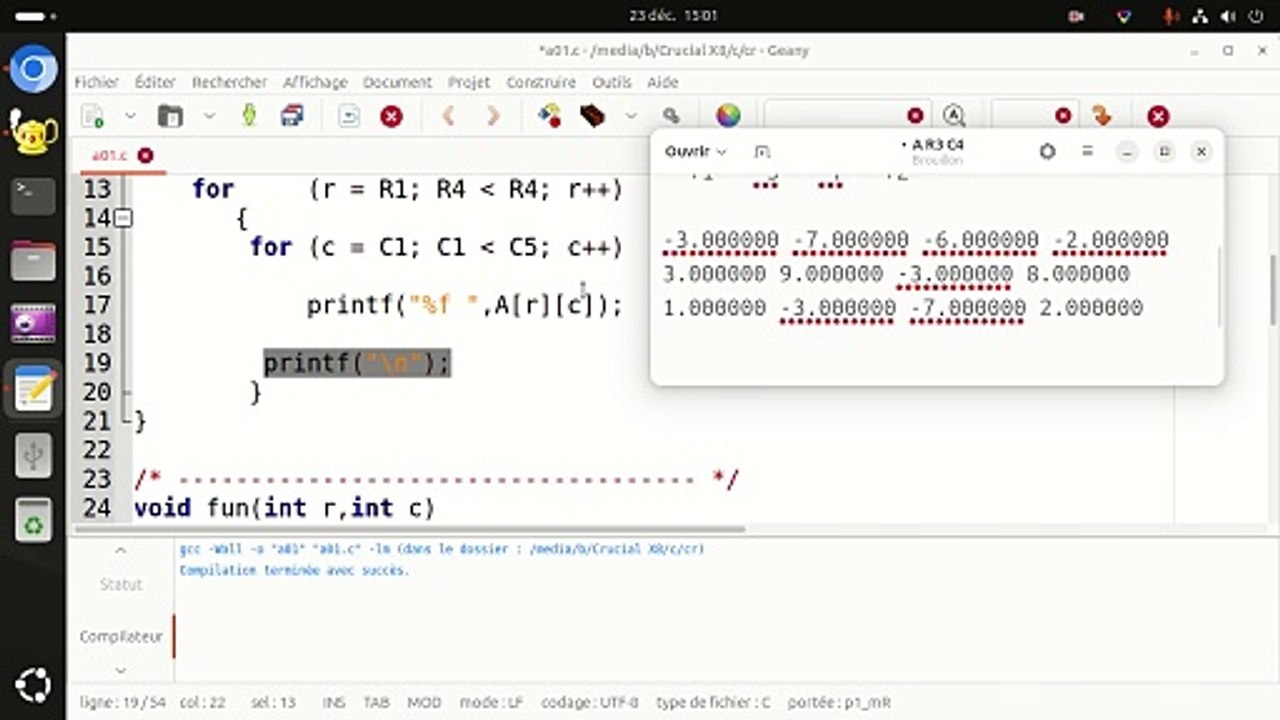Close the a01.c tab
1280x720 pixels.
(x=146, y=155)
